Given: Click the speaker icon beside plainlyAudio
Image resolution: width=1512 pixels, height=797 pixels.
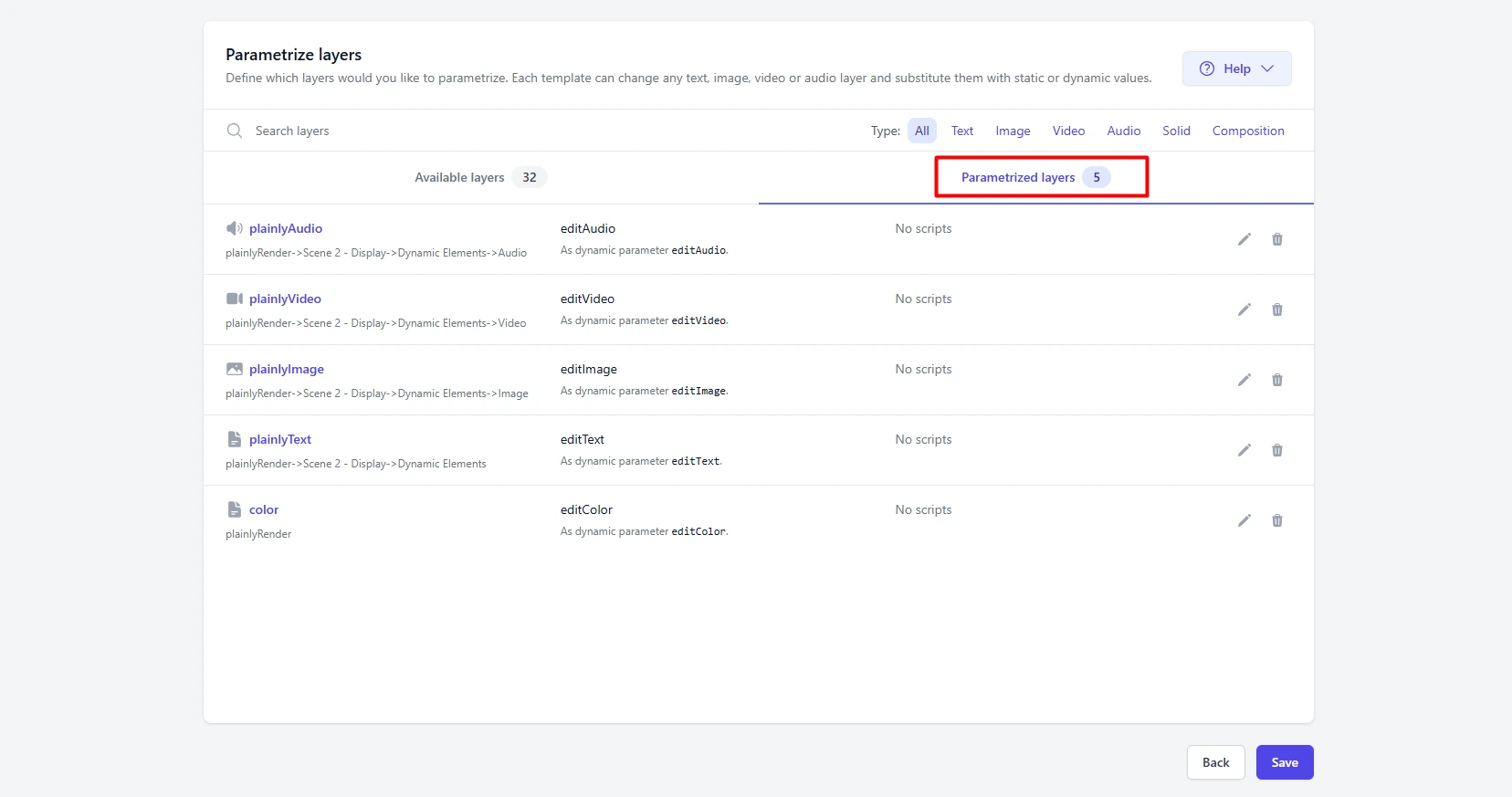Looking at the screenshot, I should 235,228.
